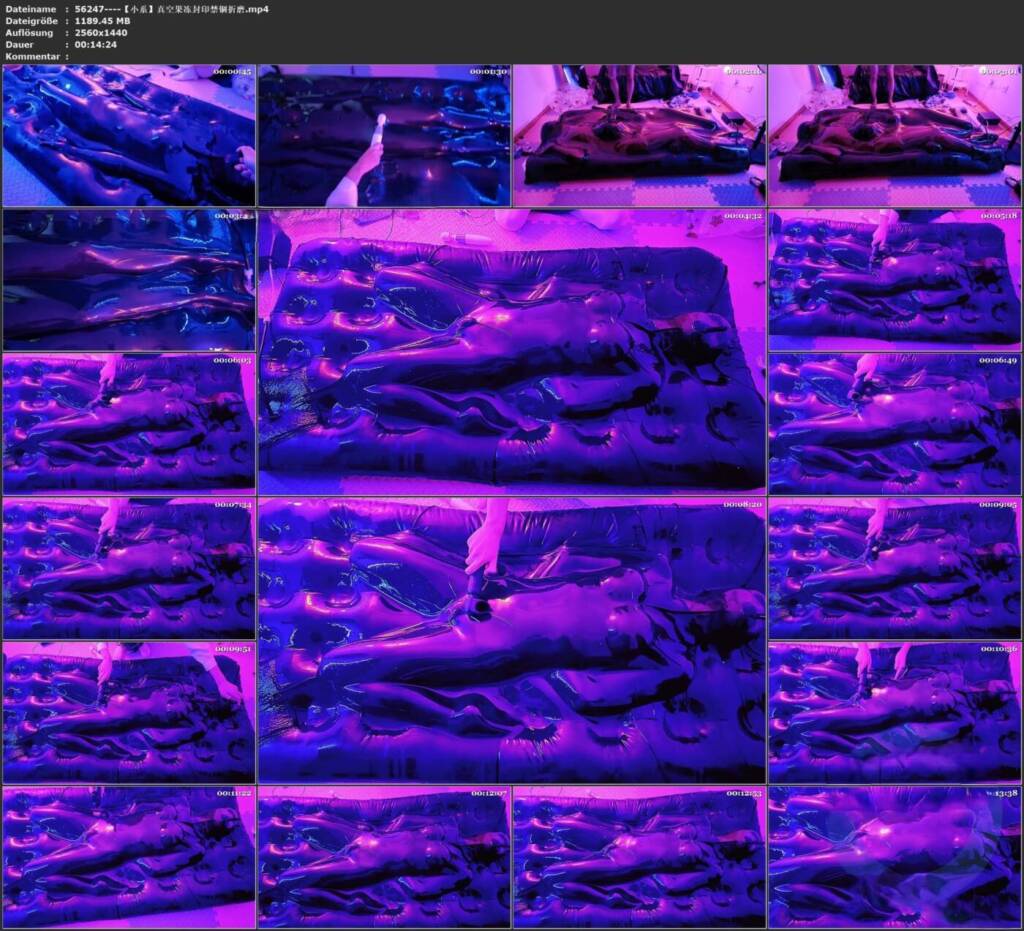Select the duration value 00:14:24
The image size is (1024, 931).
tap(96, 44)
